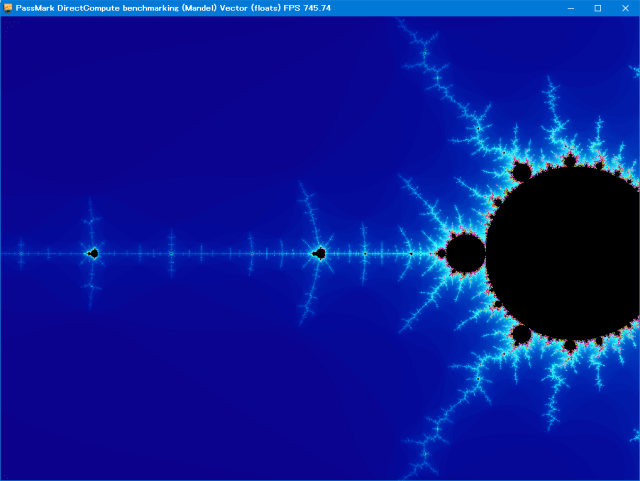The width and height of the screenshot is (640, 481).
Task: Maximize the DirectCompute benchmark window
Action: (x=598, y=8)
